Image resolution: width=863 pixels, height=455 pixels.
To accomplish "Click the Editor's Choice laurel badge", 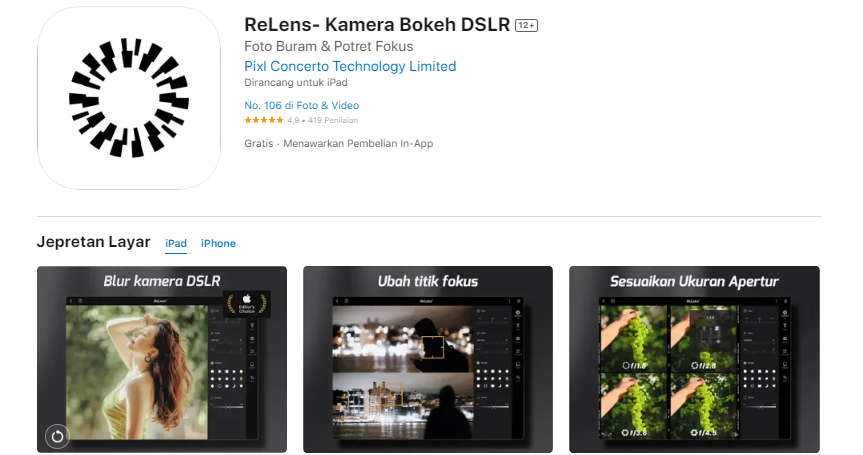I will (247, 304).
